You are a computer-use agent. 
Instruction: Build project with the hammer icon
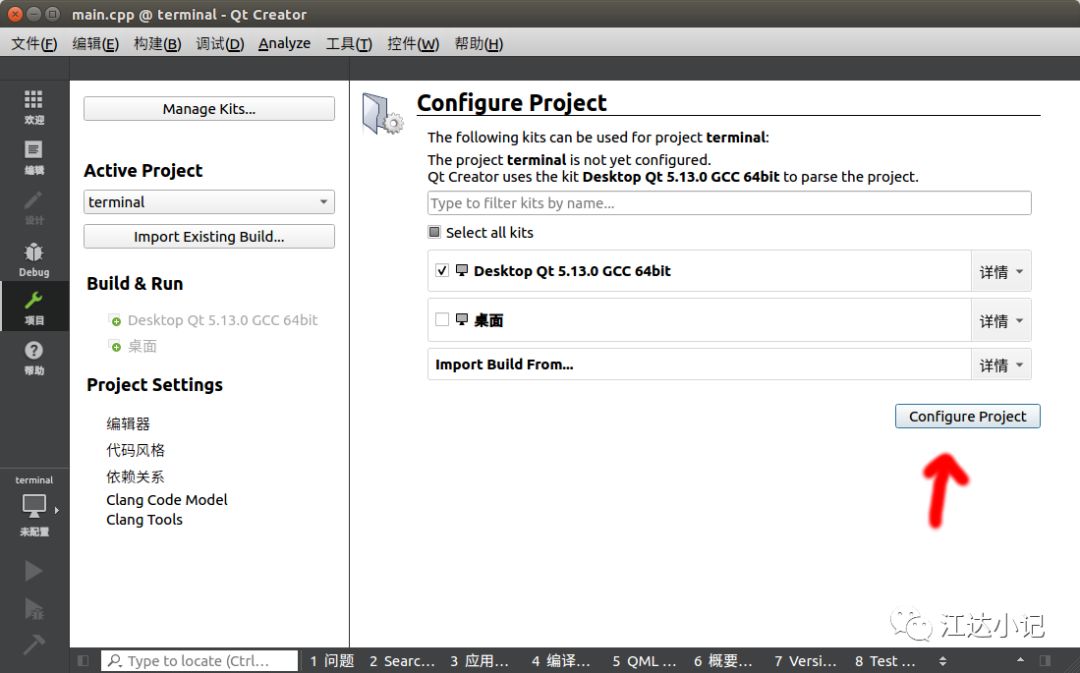click(x=33, y=644)
